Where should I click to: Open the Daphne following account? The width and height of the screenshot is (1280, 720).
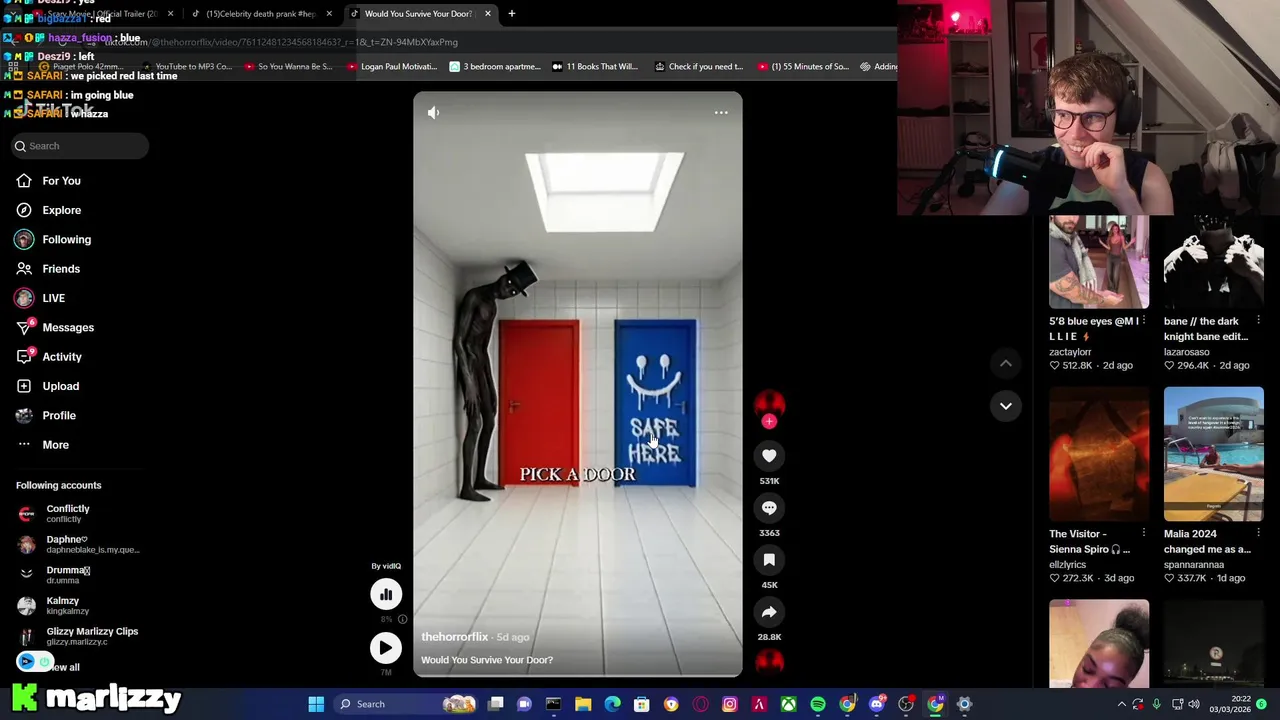78,544
